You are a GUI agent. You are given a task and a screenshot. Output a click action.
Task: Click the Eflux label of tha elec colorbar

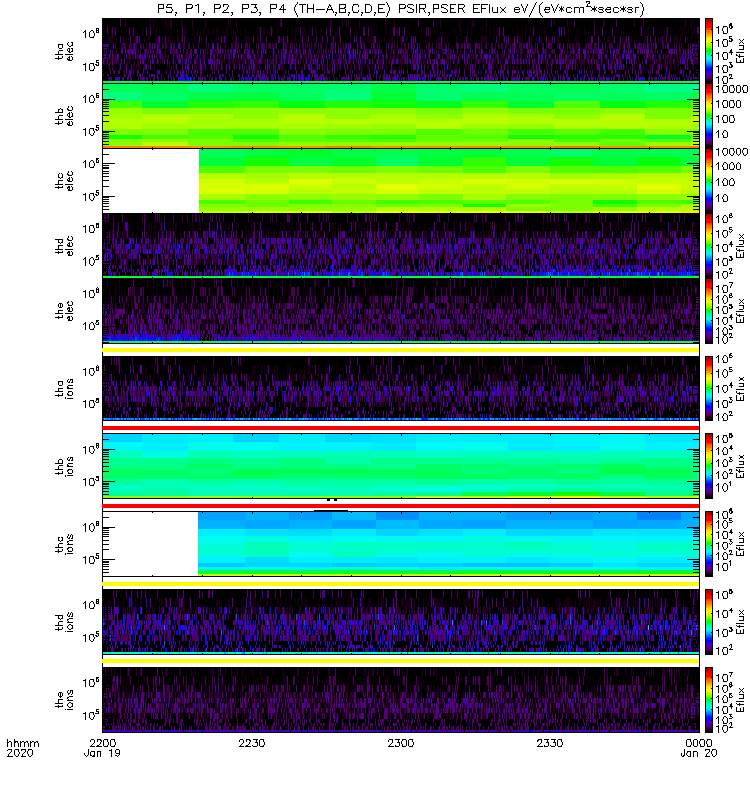[740, 51]
